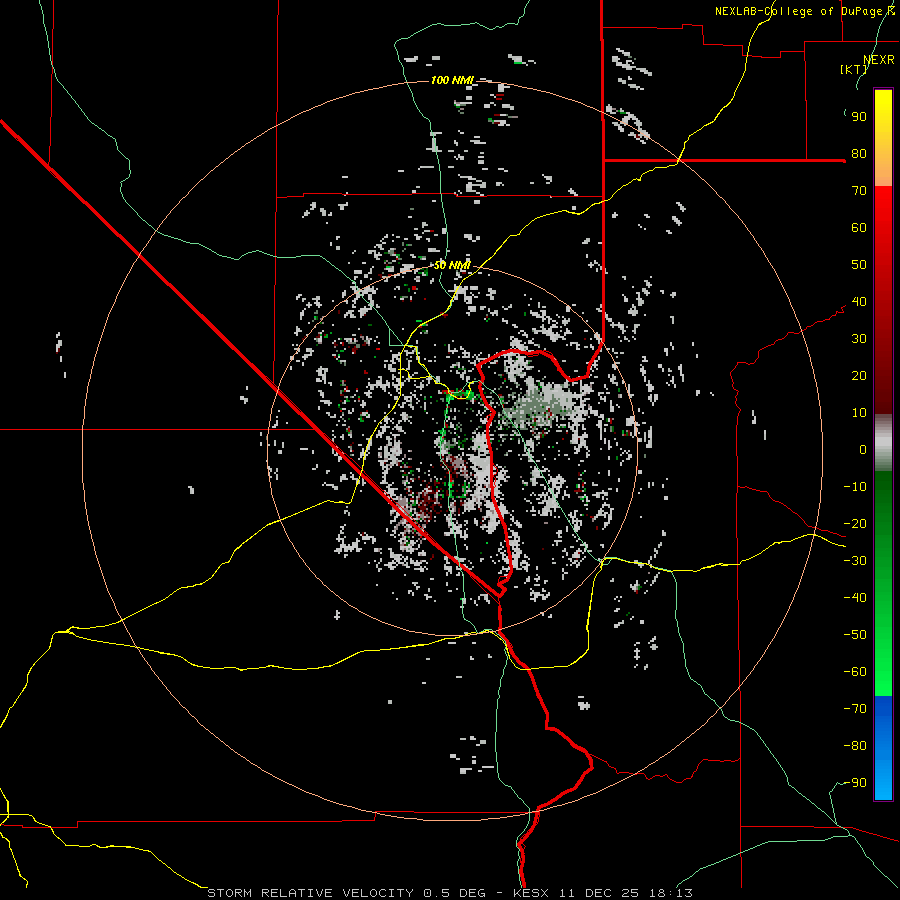Click the -50 scale value
The height and width of the screenshot is (900, 900).
[x=855, y=635]
